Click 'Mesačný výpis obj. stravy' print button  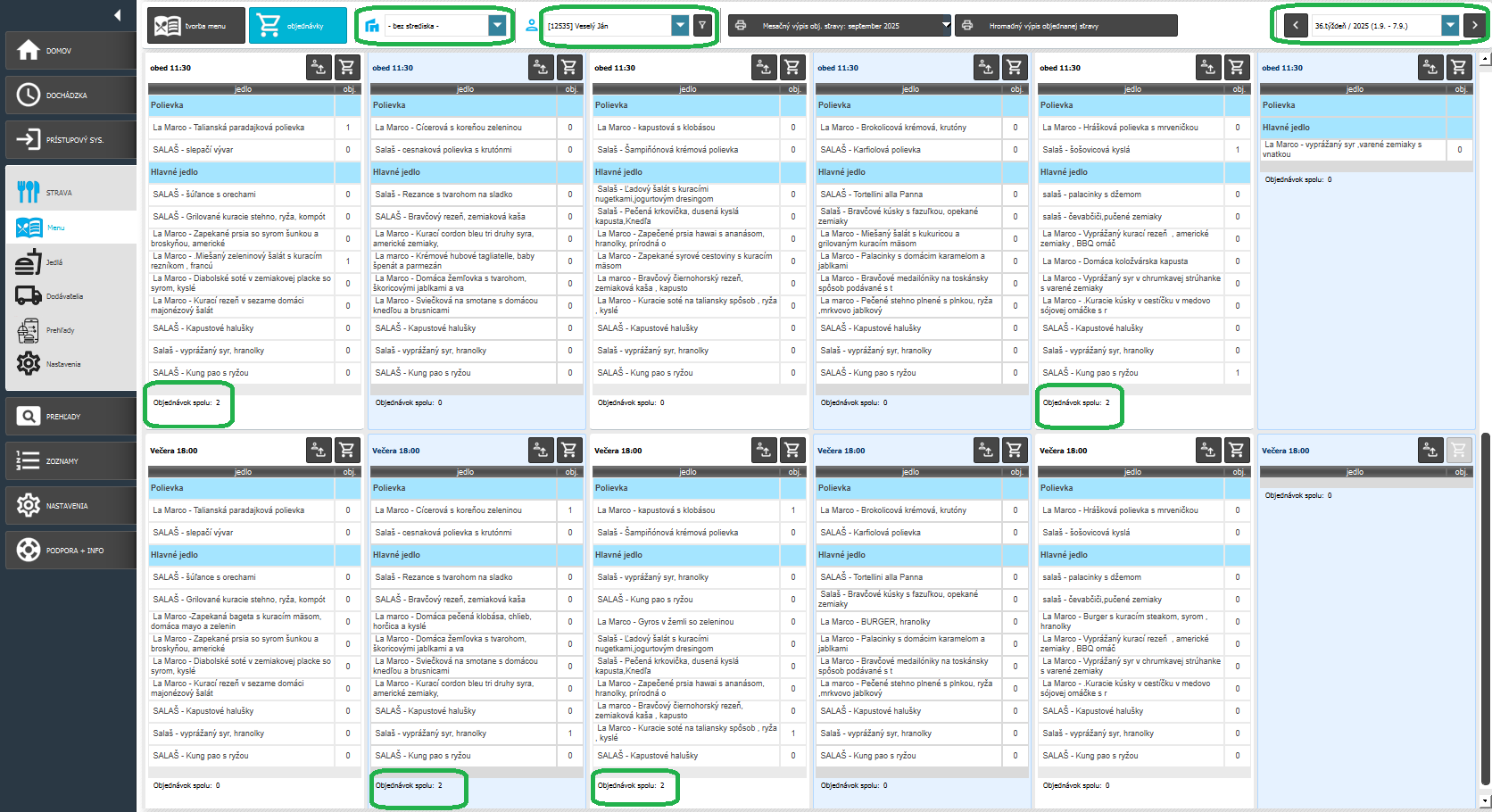840,26
